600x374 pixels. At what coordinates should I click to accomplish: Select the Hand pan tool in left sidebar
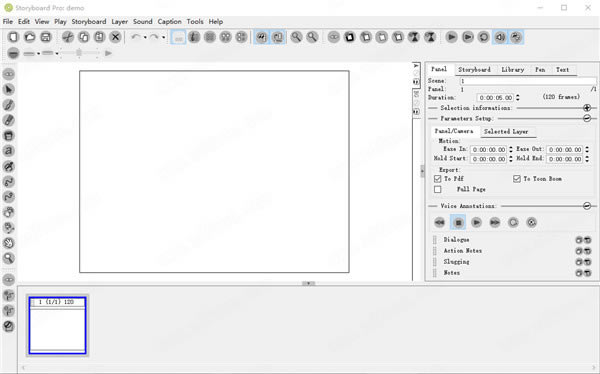pos(8,243)
